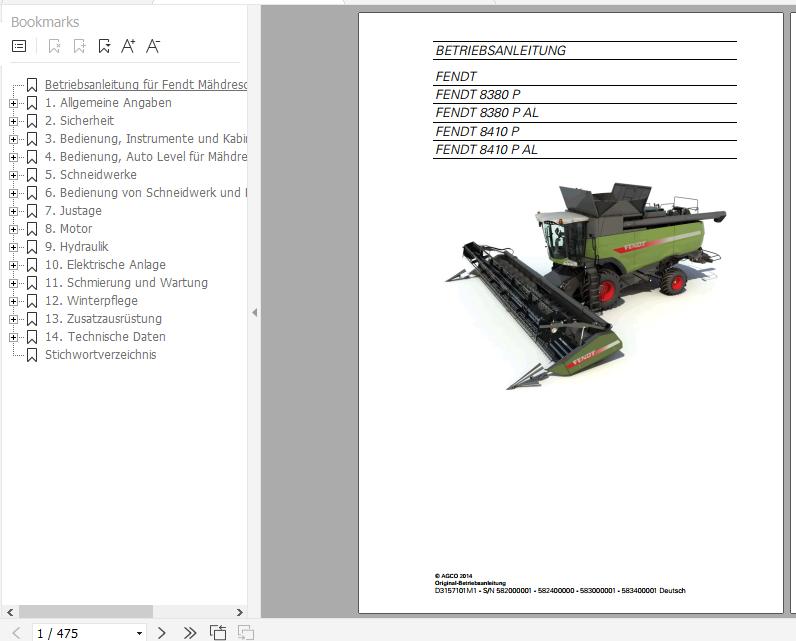
Task: Decrease bookmark text size
Action: (153, 46)
